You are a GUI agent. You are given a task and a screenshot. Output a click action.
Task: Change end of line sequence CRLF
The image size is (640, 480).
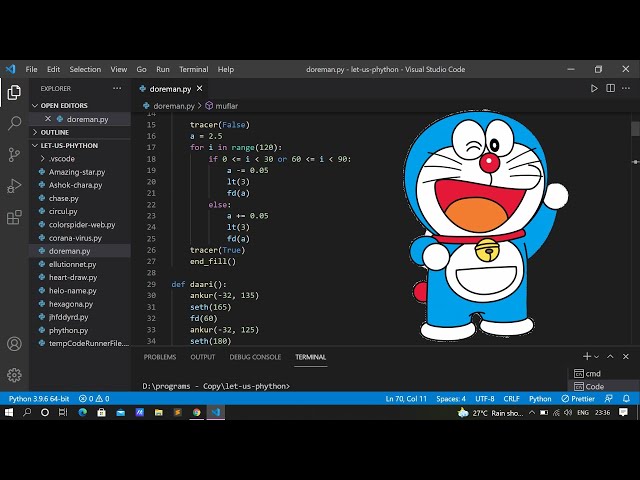point(511,399)
